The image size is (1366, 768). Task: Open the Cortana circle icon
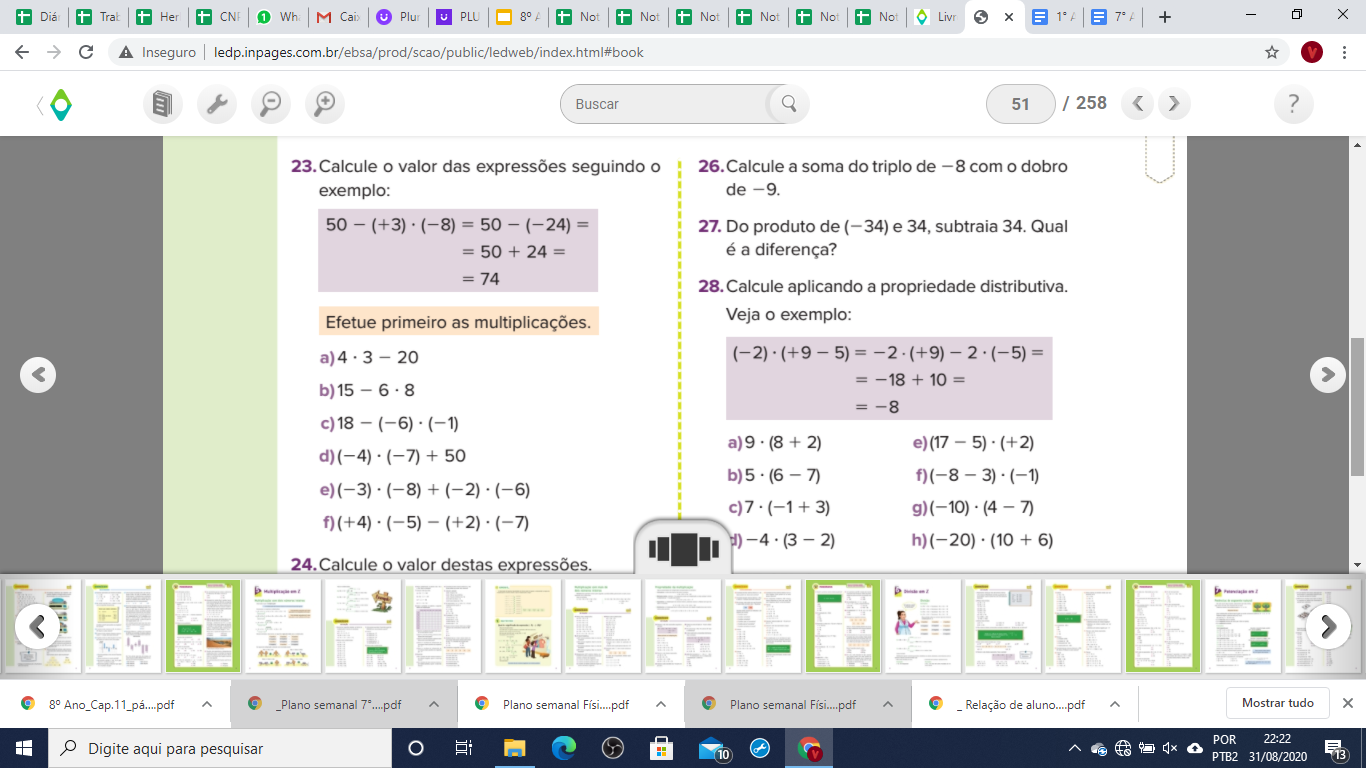tap(416, 748)
